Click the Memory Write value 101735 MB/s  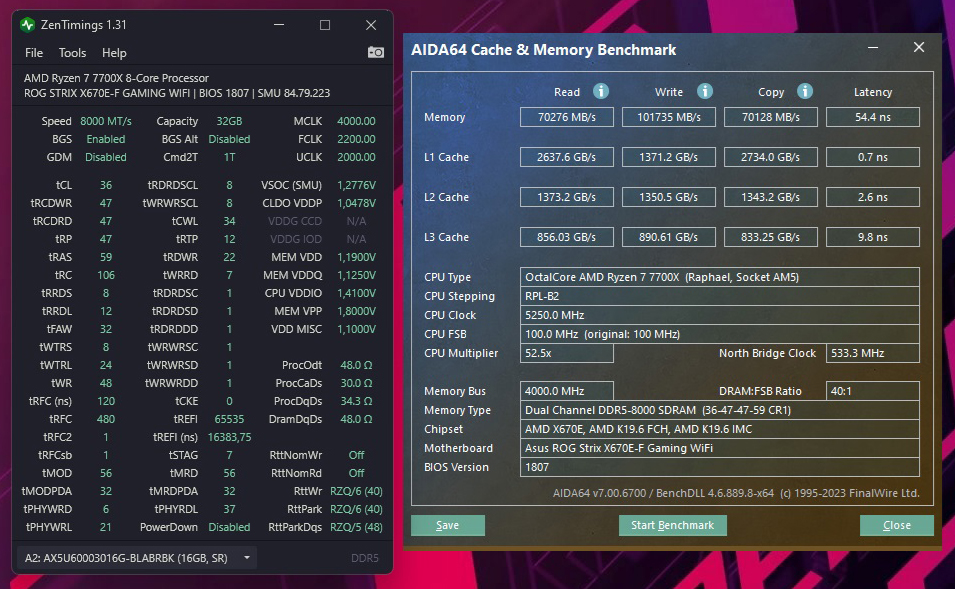[x=669, y=117]
